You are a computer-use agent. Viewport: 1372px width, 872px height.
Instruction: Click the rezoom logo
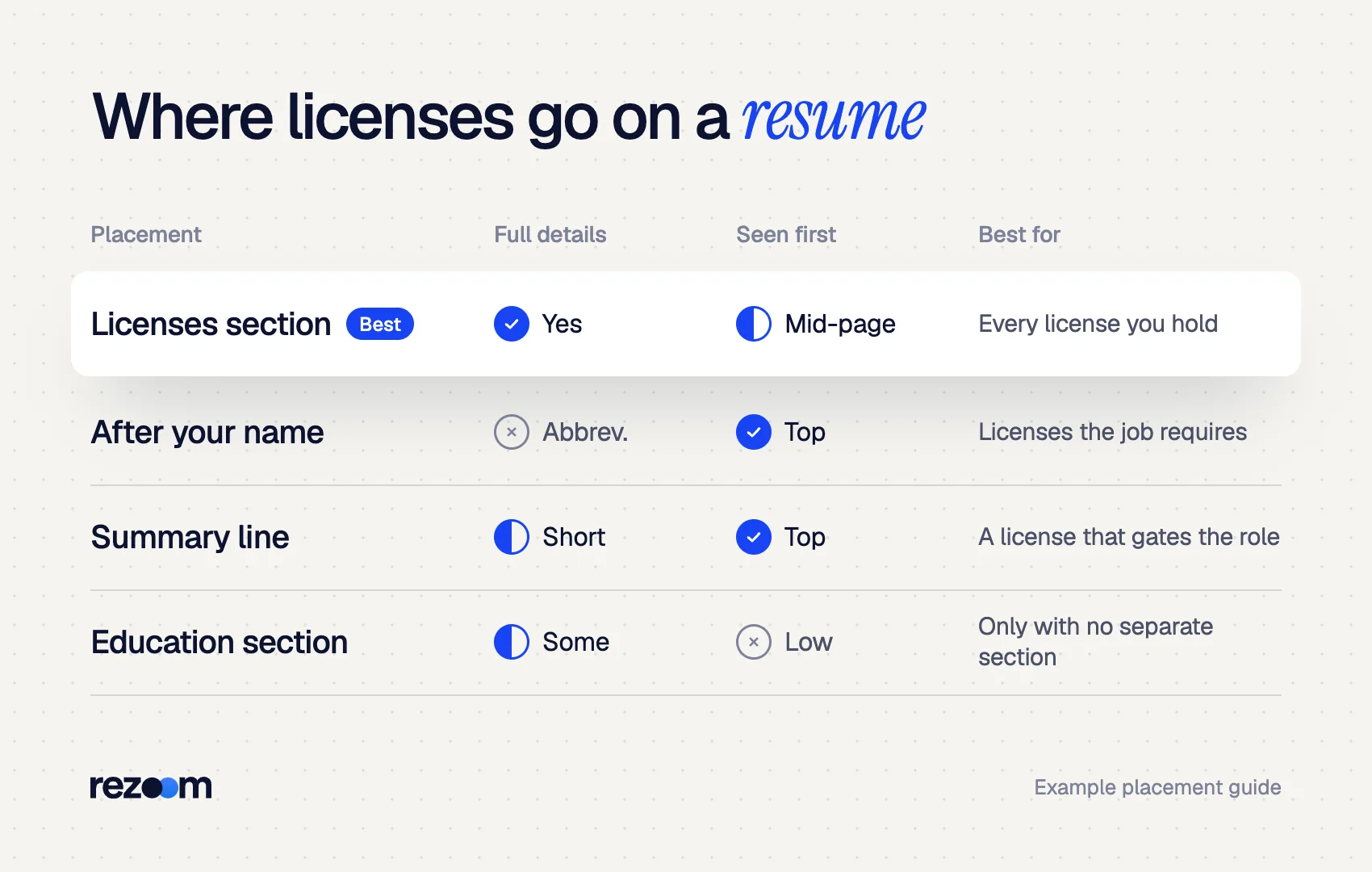[x=151, y=786]
